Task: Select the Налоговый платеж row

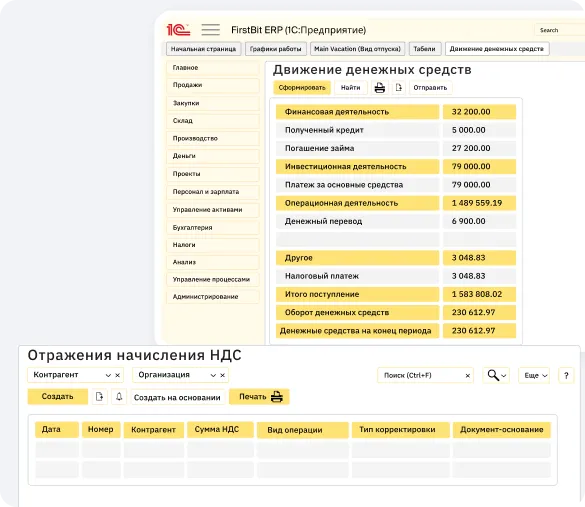Action: (396, 276)
